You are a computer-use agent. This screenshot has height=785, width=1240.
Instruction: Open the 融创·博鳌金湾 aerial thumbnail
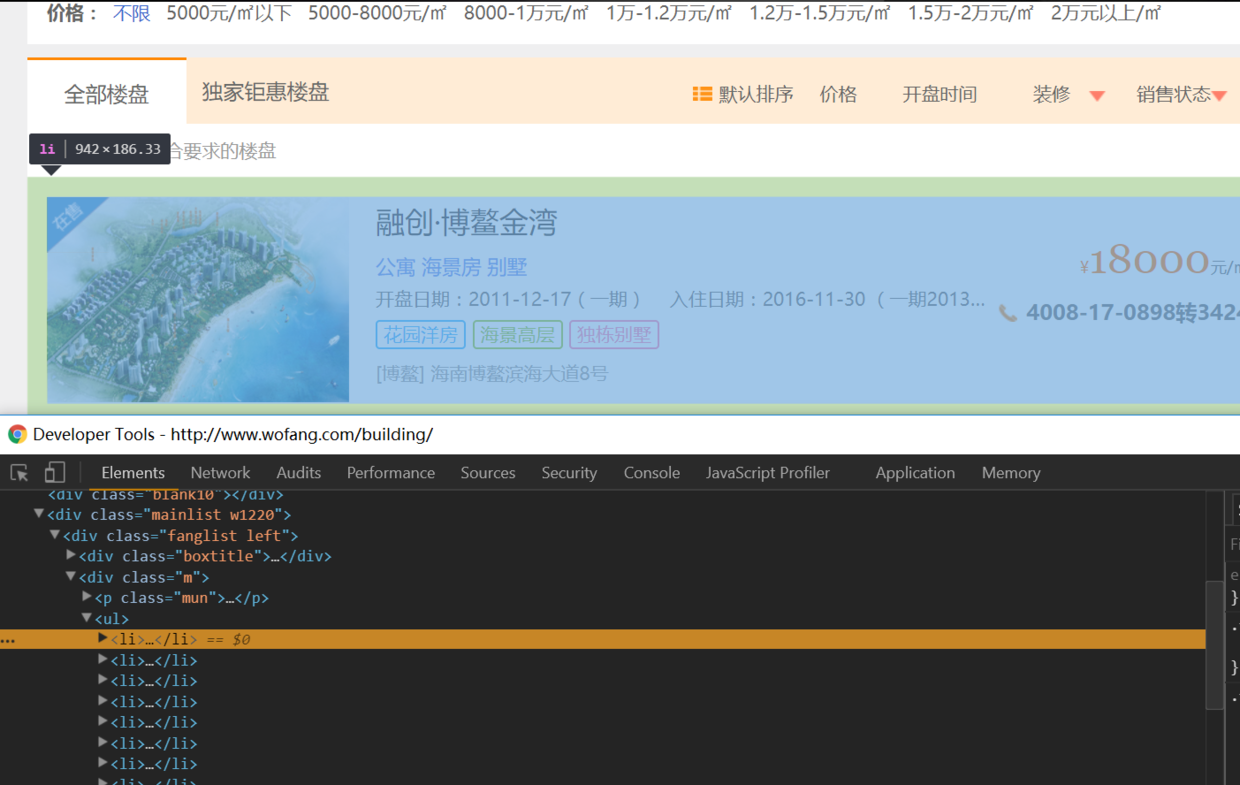pos(198,300)
